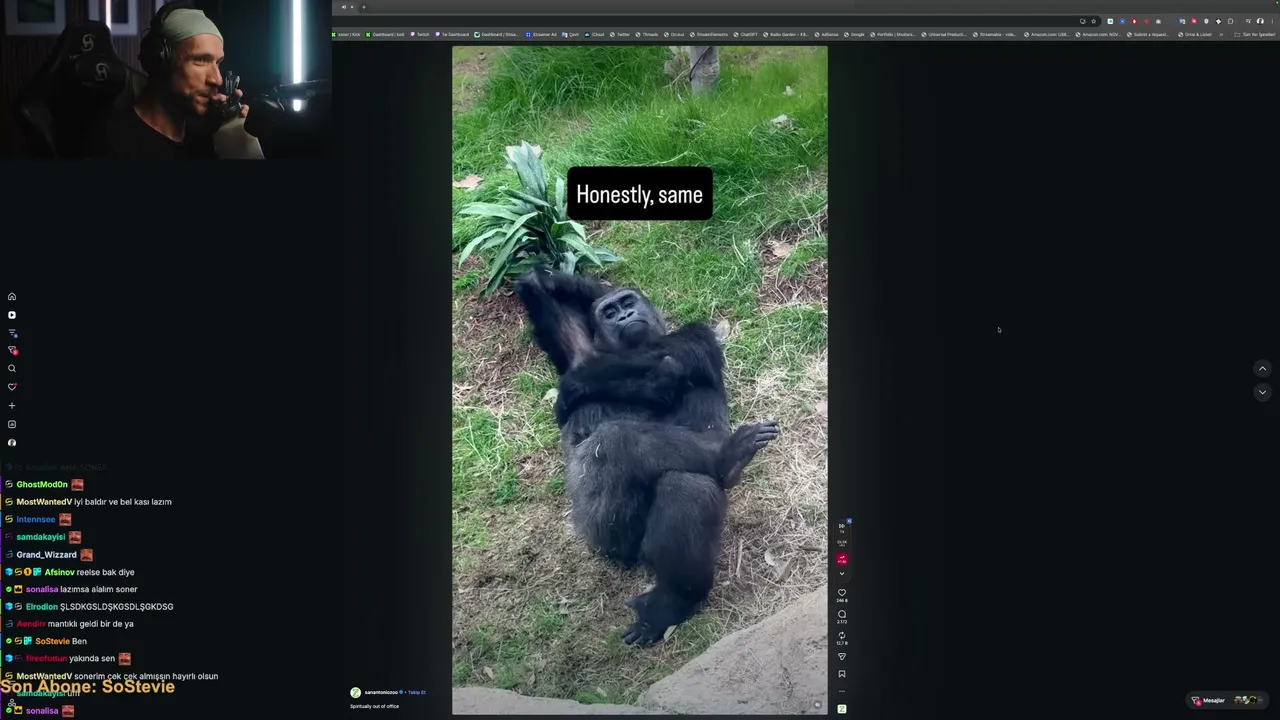1280x720 pixels.
Task: Toggle the reel mute speaker icon
Action: click(817, 705)
